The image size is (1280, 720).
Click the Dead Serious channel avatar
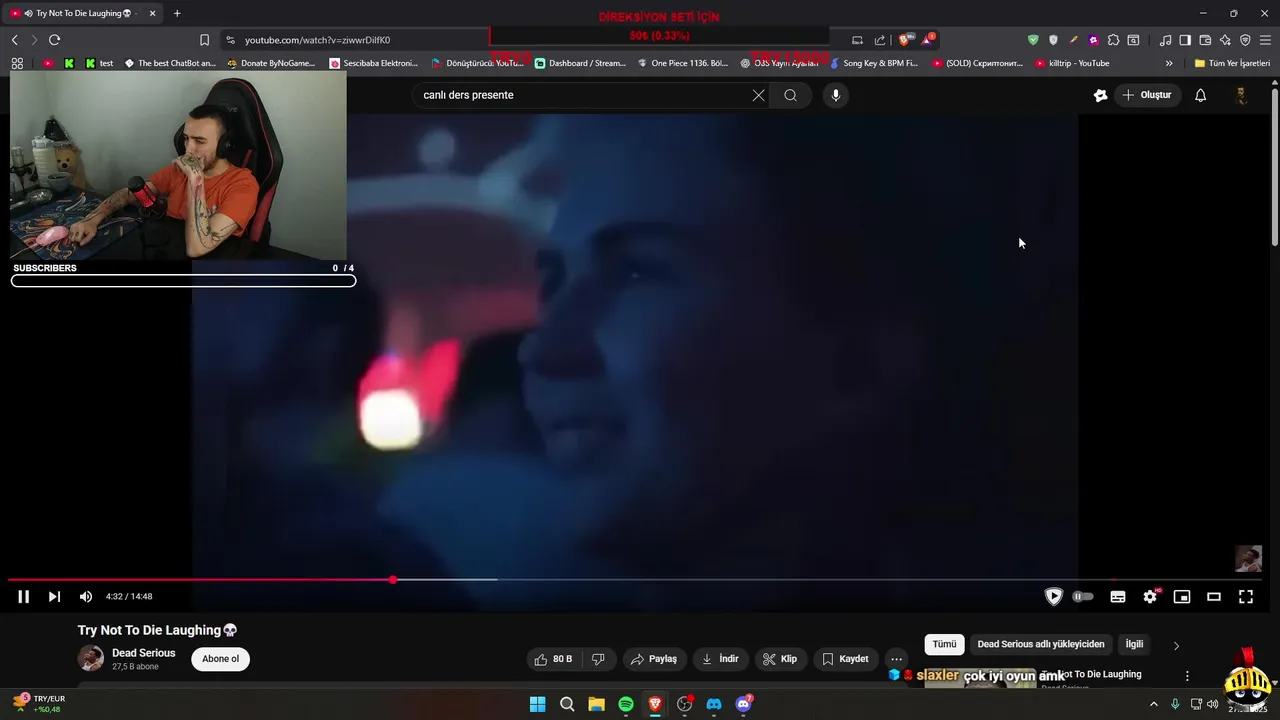tap(91, 658)
